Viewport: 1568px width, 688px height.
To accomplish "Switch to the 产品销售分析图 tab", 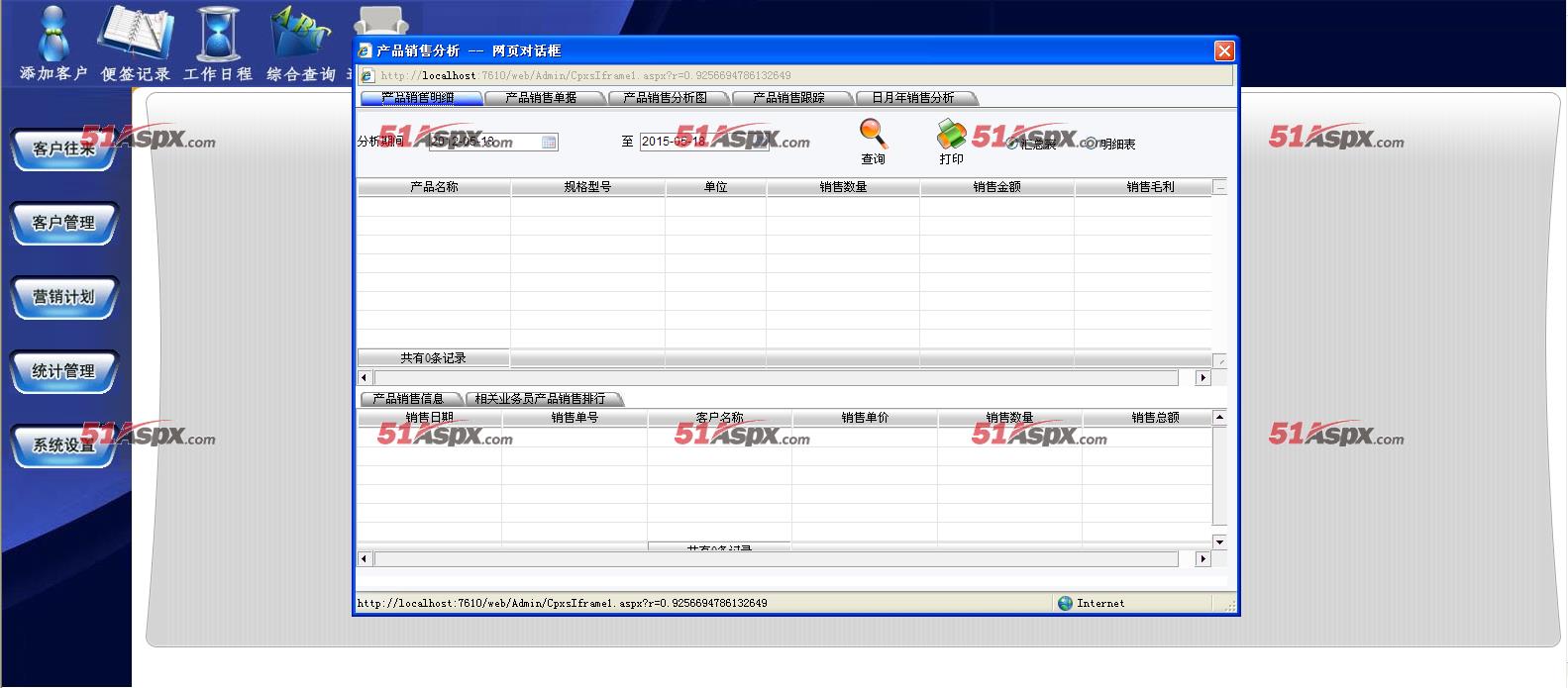I will 668,98.
